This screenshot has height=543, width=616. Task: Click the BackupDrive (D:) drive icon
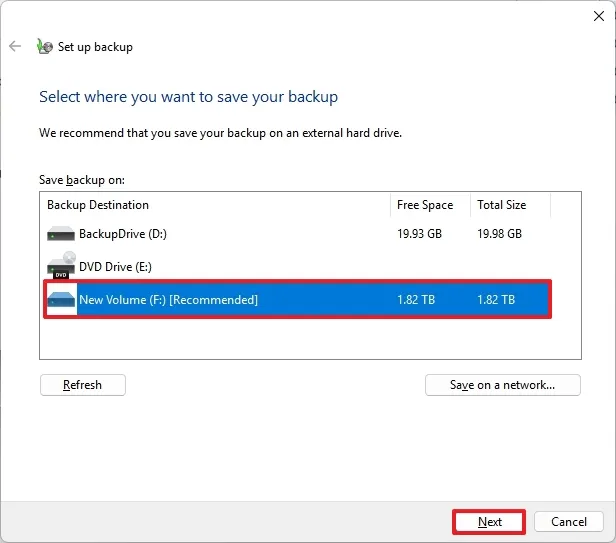pos(61,234)
